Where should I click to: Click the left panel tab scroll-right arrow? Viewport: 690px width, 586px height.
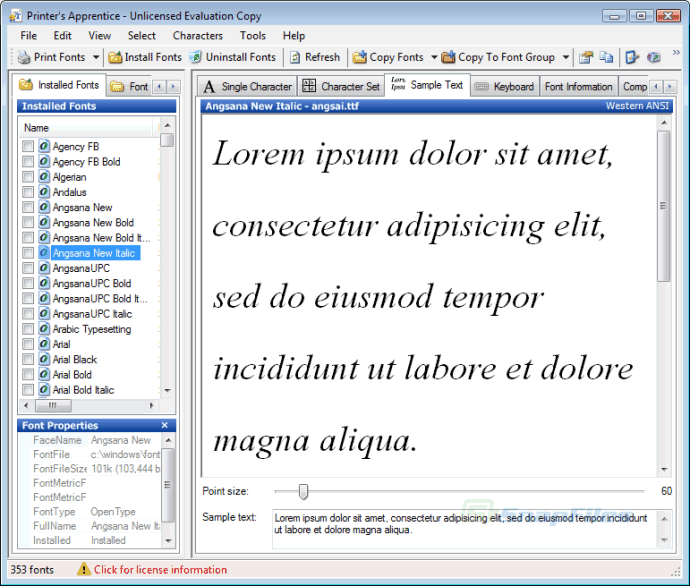(173, 87)
